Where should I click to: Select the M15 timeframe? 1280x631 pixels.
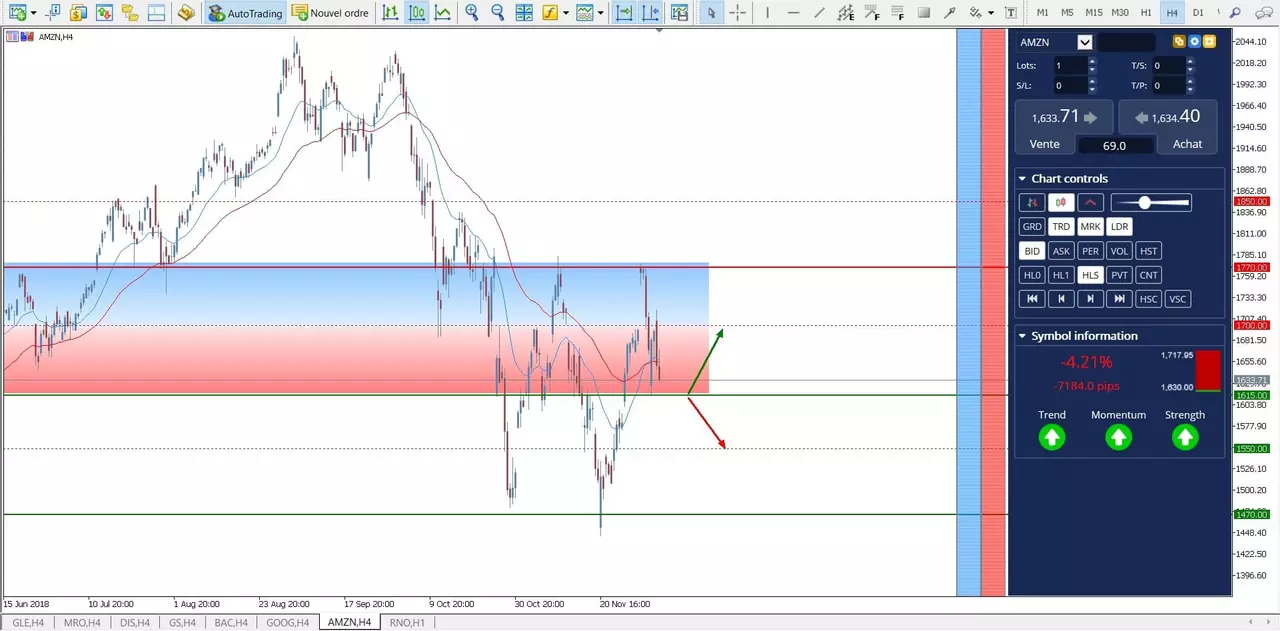(x=1094, y=13)
